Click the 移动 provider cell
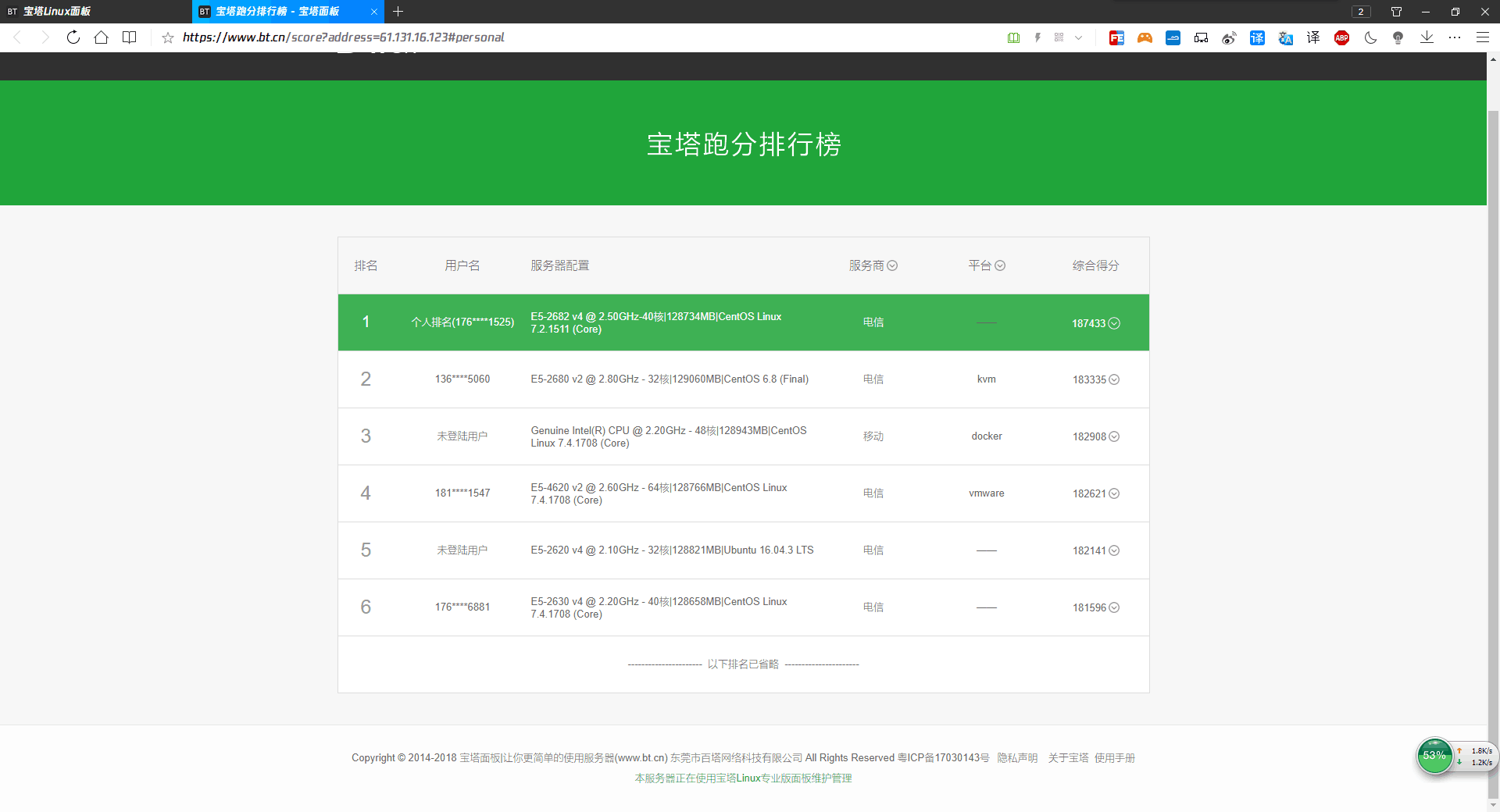This screenshot has width=1500, height=812. [x=873, y=436]
